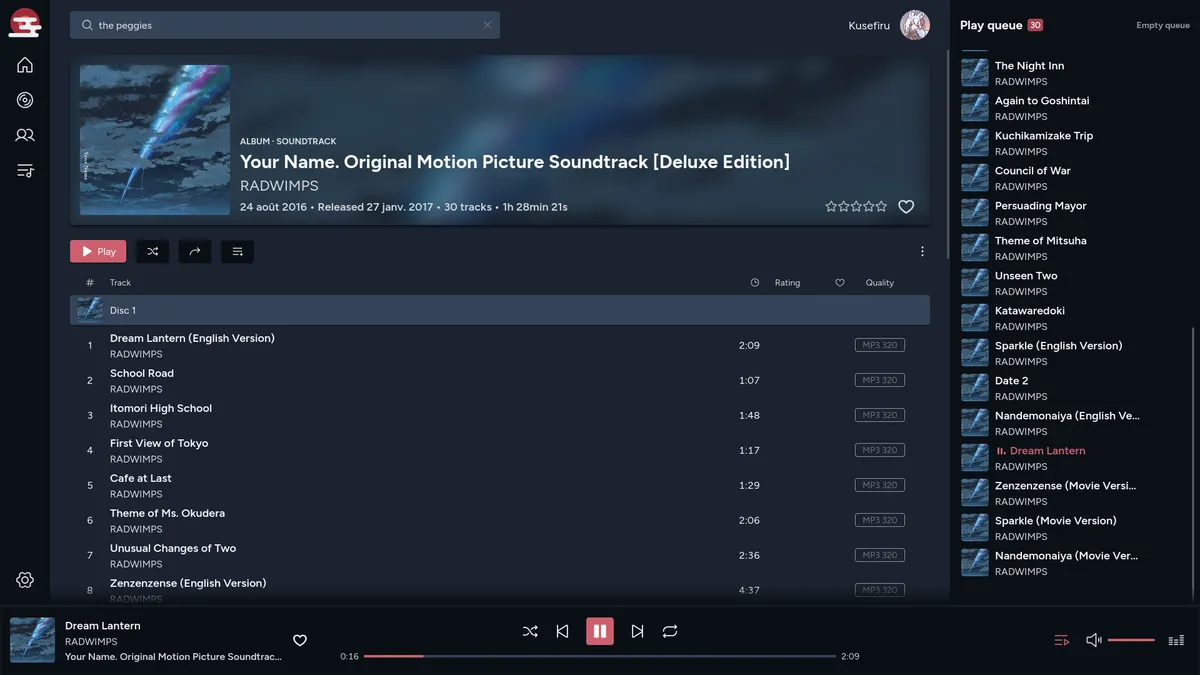Clear the search field text
Screen dimensions: 1200x675
tap(487, 25)
